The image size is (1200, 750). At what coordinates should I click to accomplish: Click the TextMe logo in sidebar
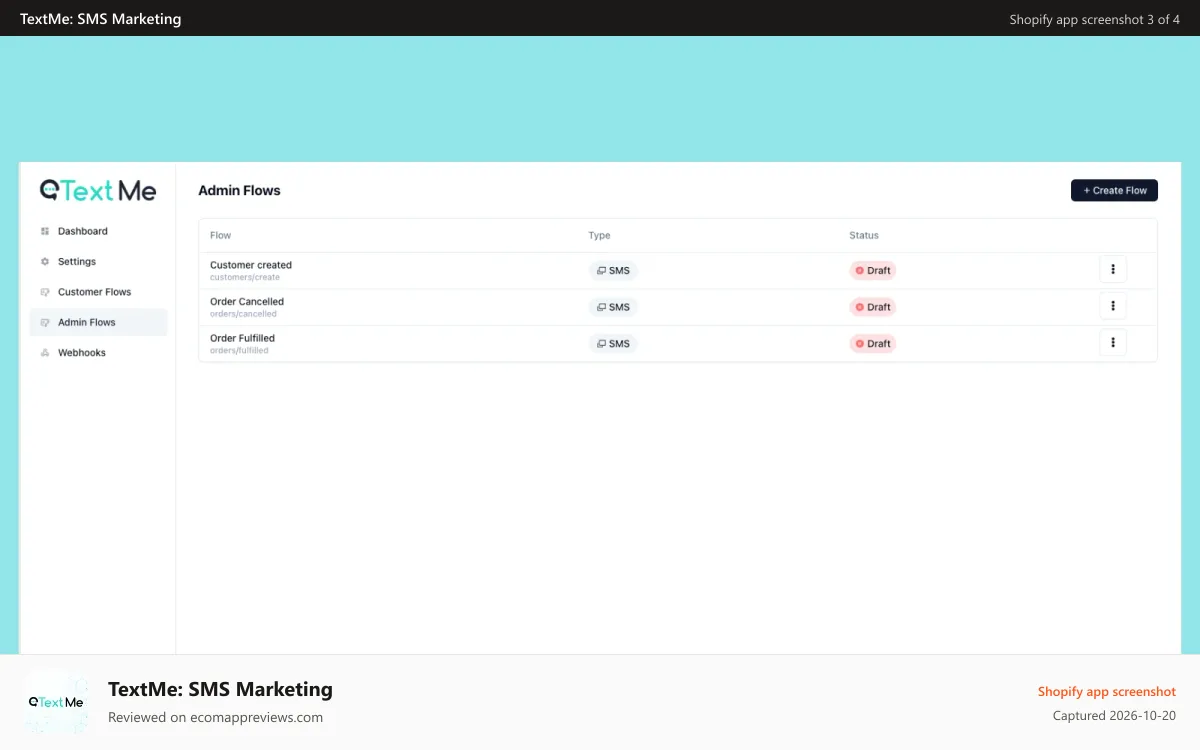pos(98,190)
